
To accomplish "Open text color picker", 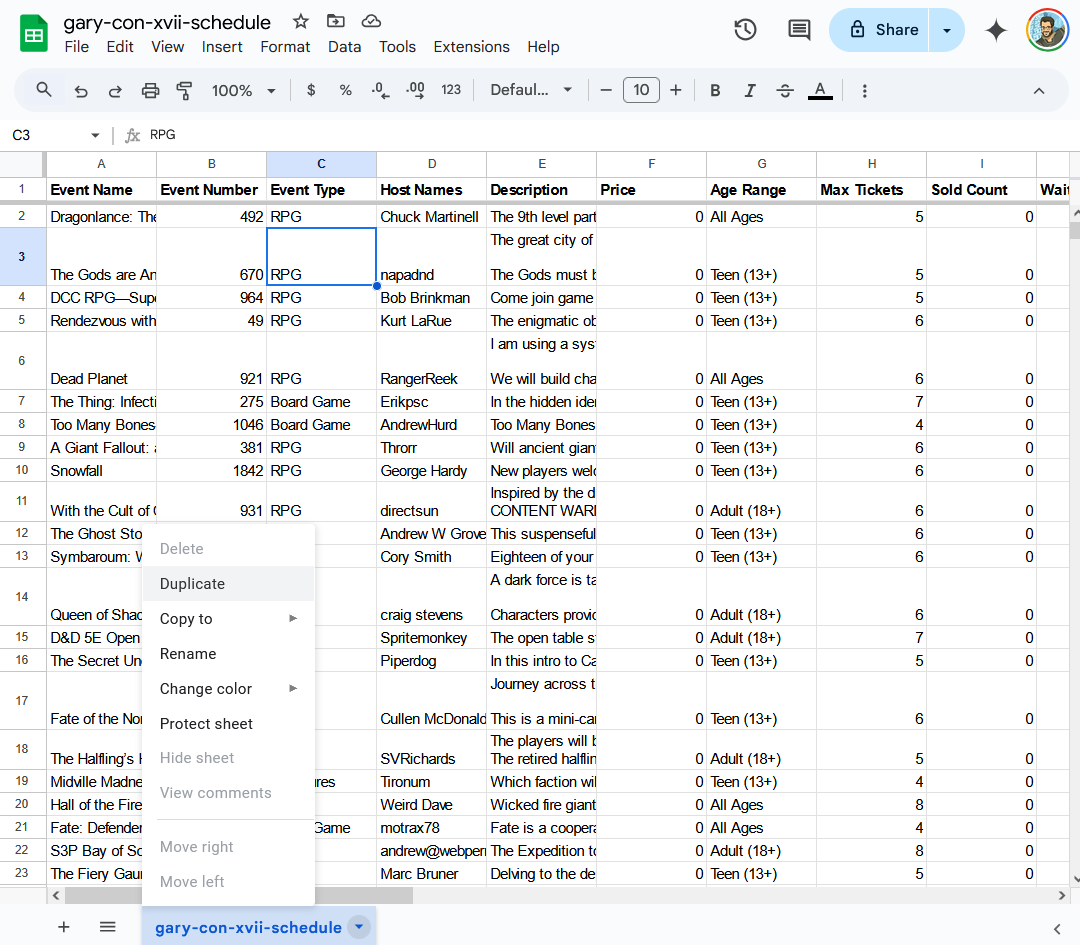I will click(x=820, y=90).
